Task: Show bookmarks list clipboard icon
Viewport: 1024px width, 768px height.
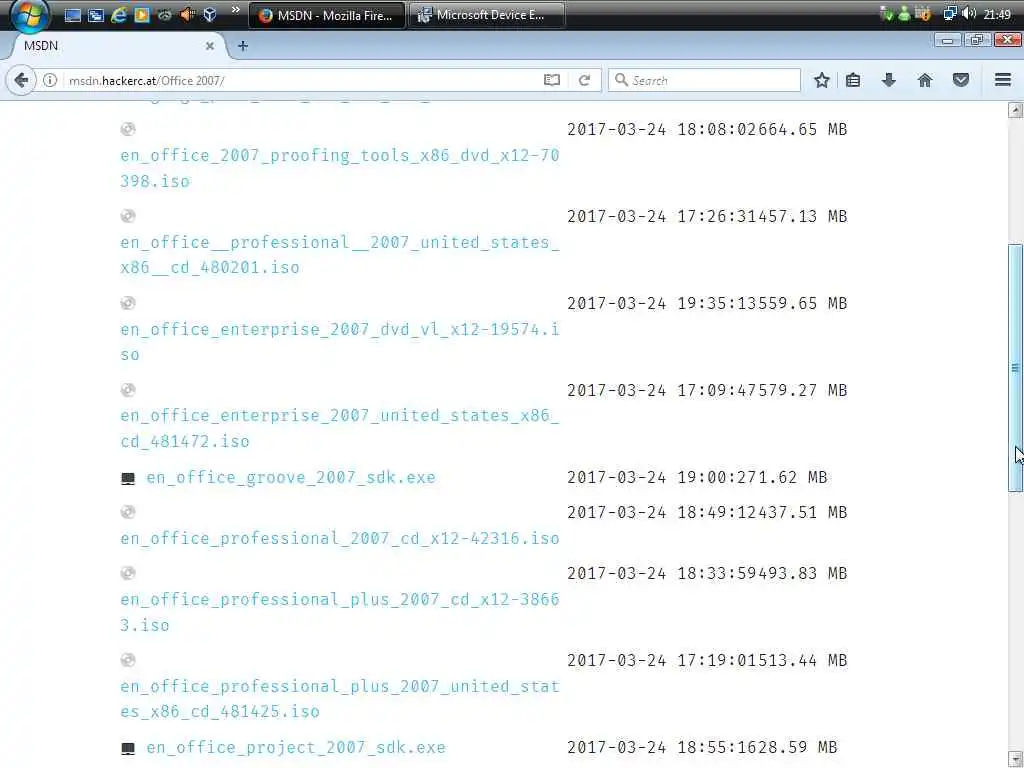Action: [x=853, y=80]
